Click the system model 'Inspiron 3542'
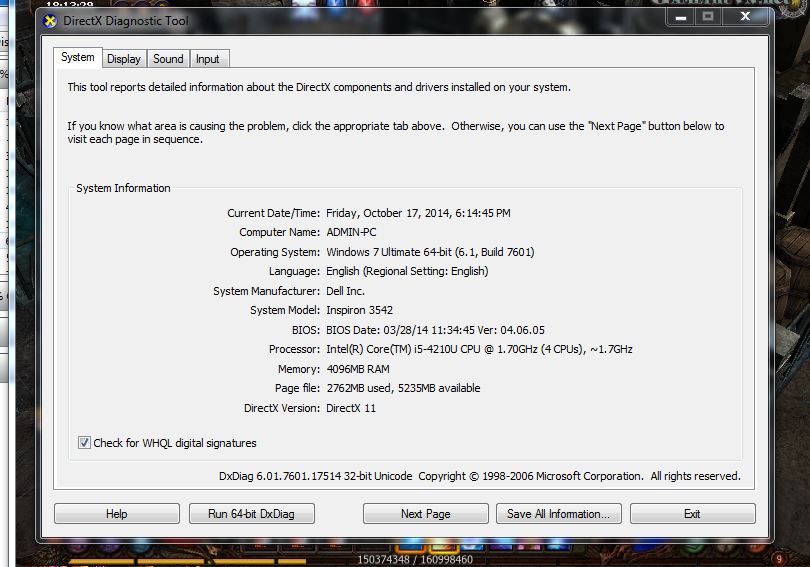The height and width of the screenshot is (567, 810). click(360, 310)
